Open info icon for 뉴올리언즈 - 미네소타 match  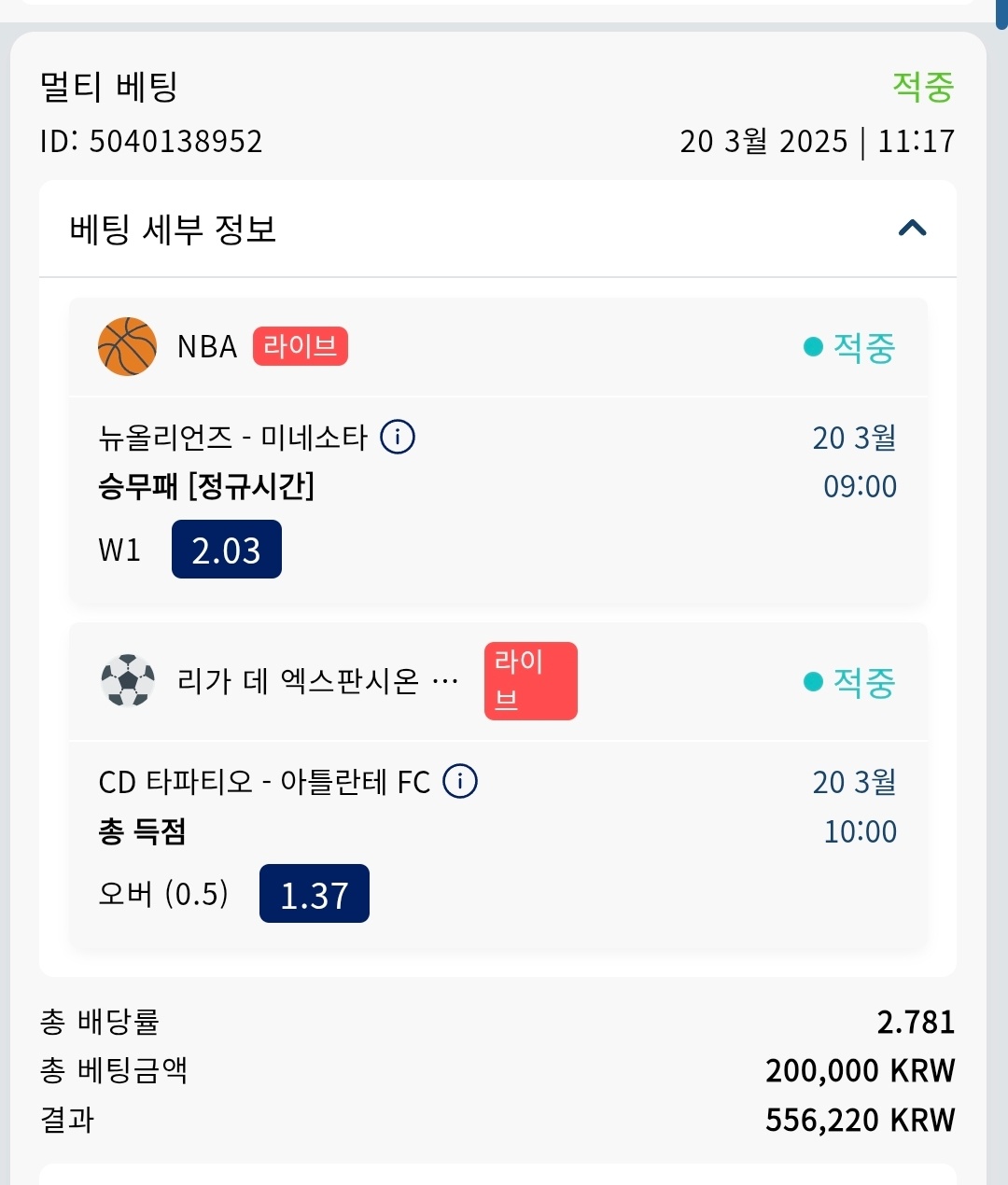pos(398,437)
